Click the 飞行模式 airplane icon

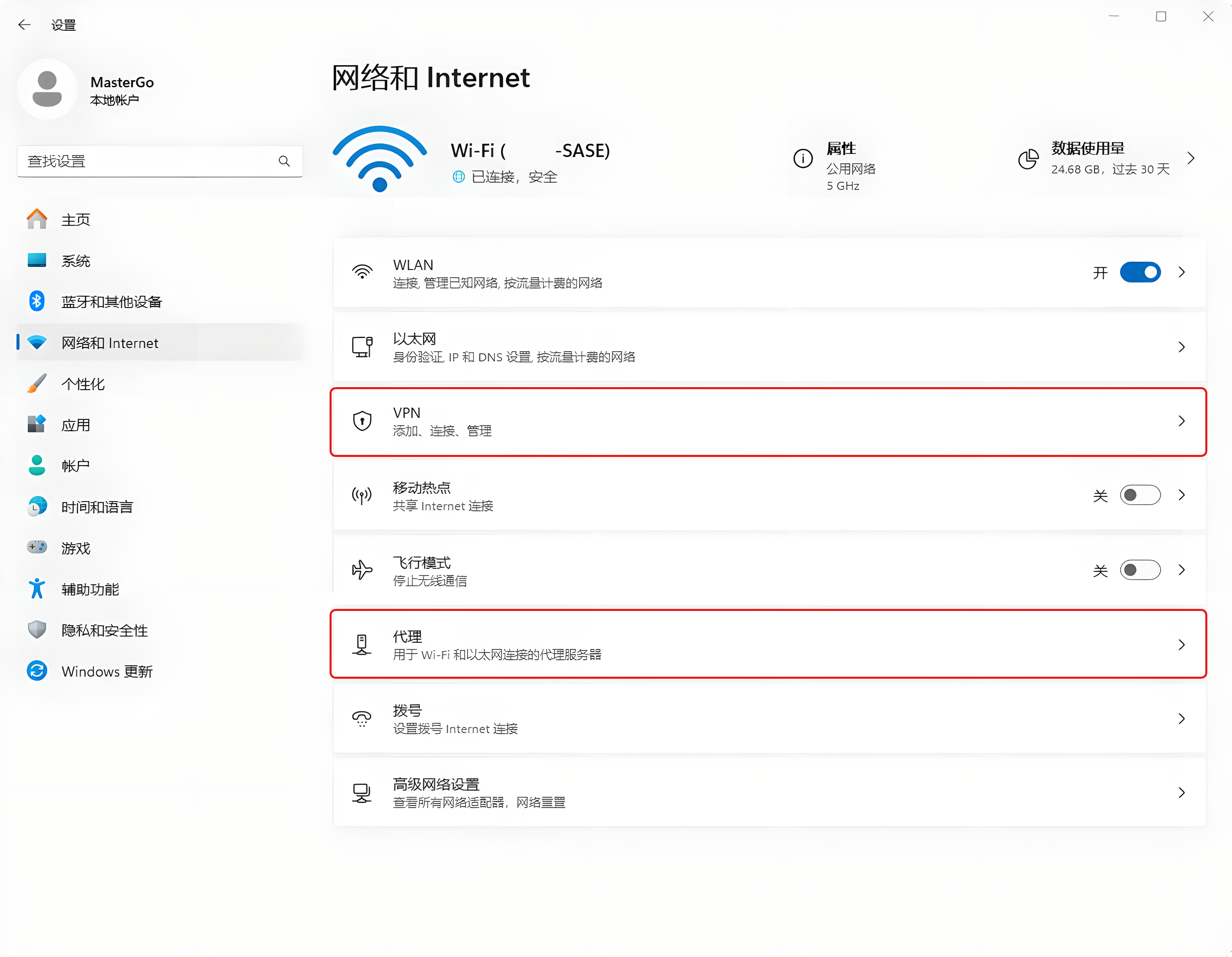coord(362,570)
